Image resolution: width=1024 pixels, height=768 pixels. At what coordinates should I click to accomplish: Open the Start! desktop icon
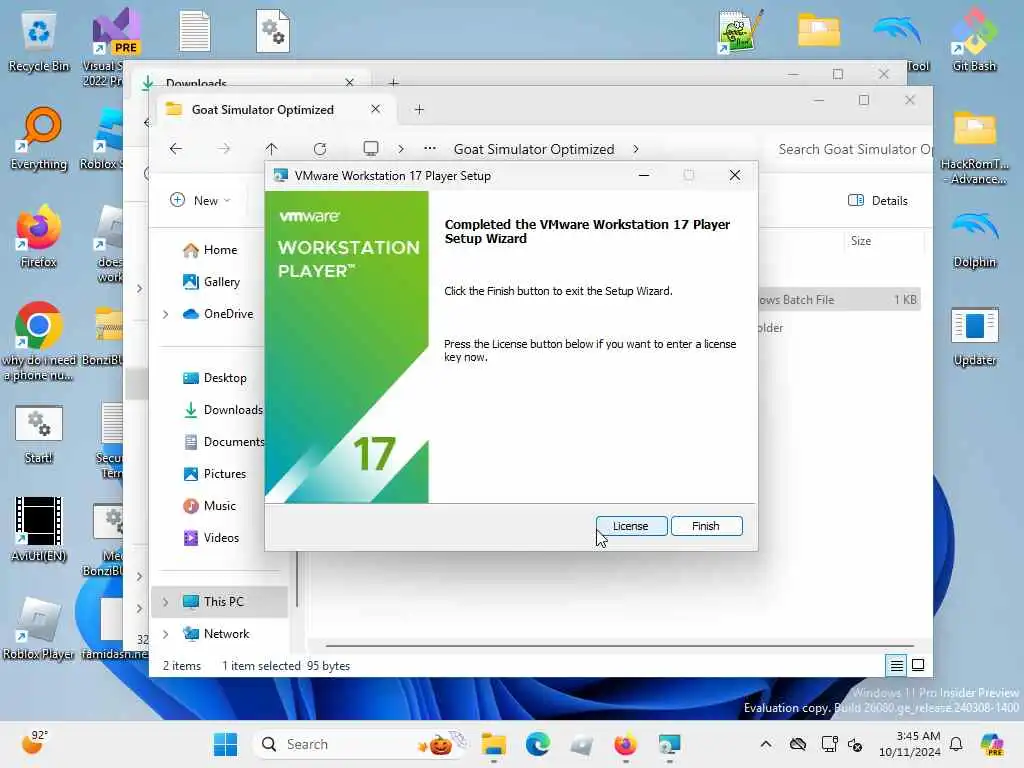pyautogui.click(x=39, y=434)
